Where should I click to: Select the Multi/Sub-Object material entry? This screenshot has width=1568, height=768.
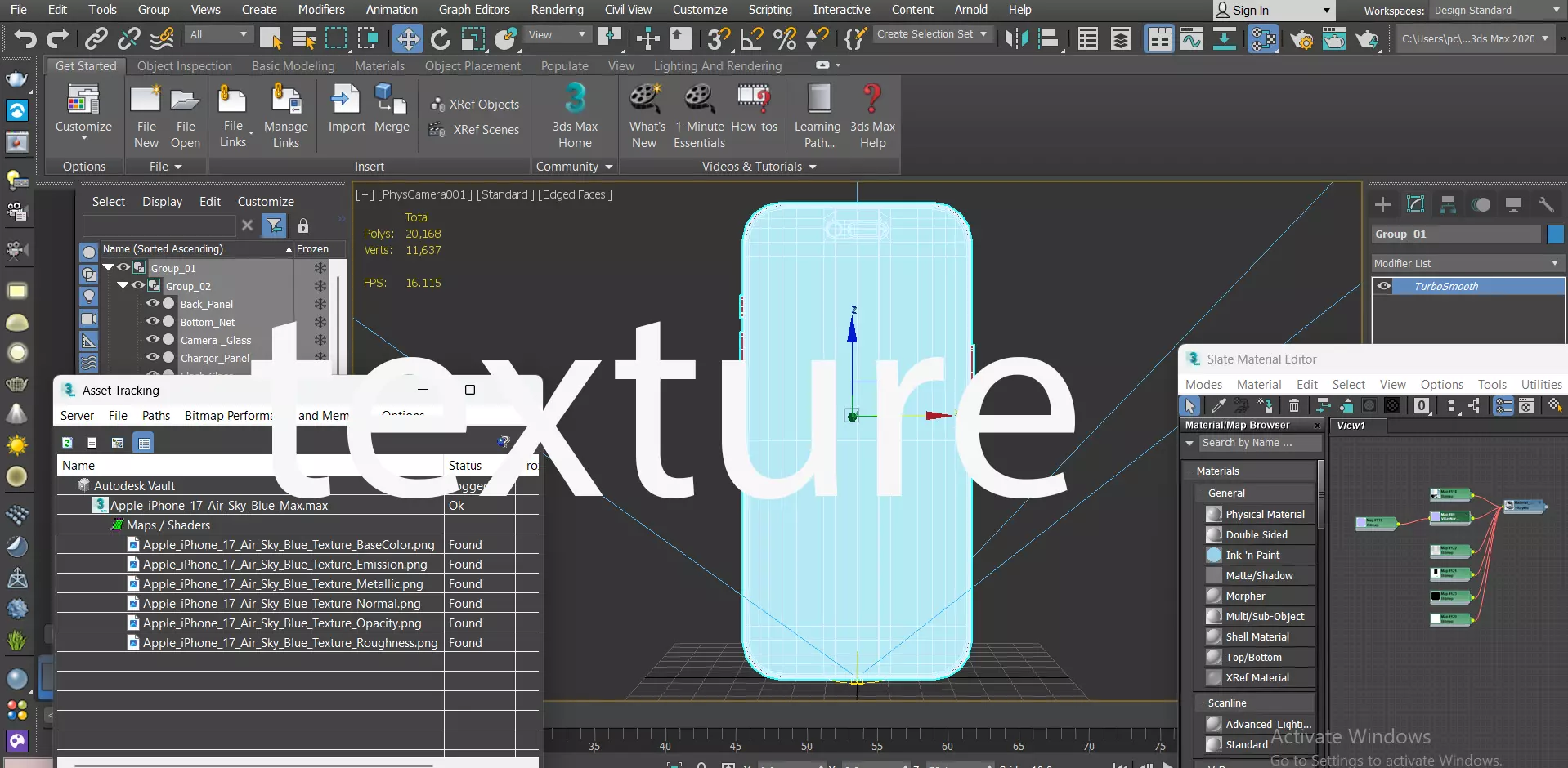1259,616
